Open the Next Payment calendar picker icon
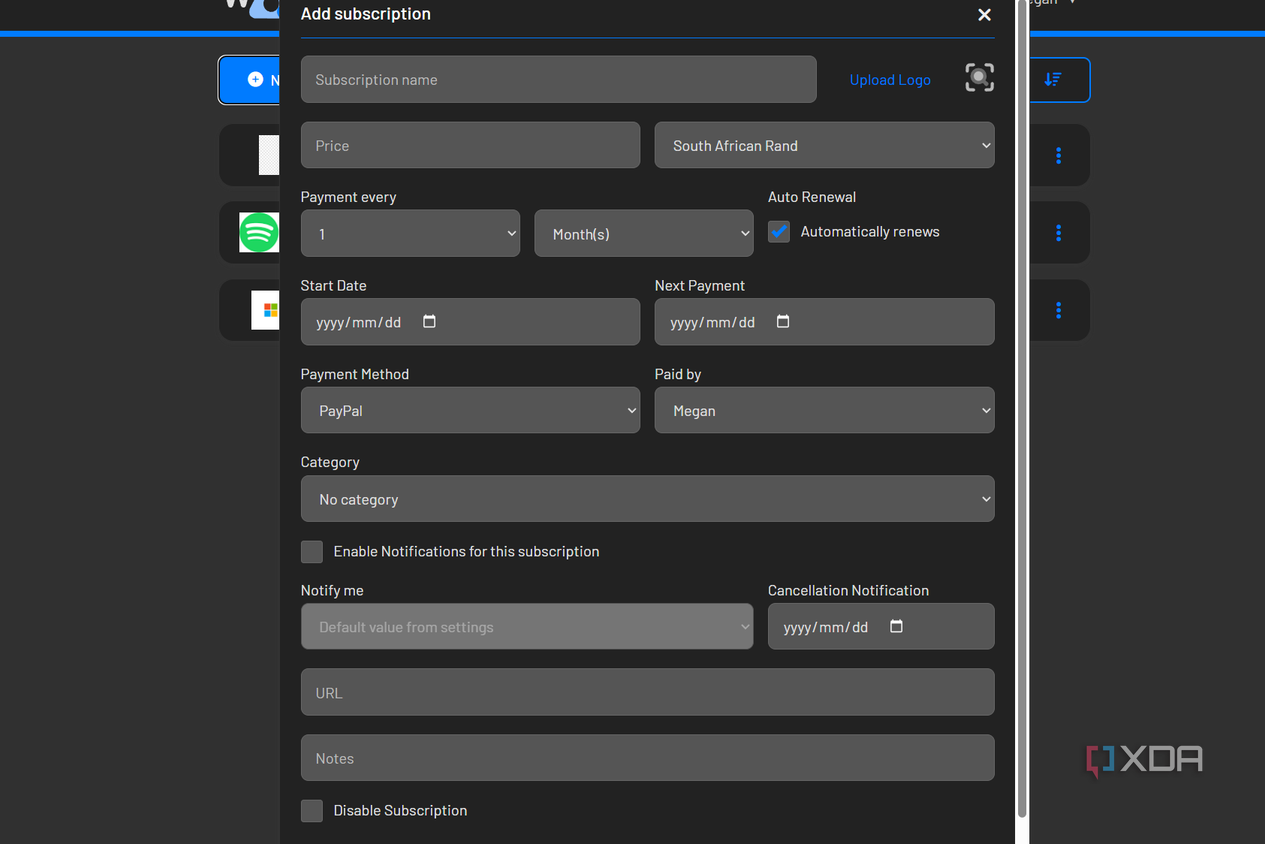Image resolution: width=1265 pixels, height=844 pixels. tap(783, 321)
